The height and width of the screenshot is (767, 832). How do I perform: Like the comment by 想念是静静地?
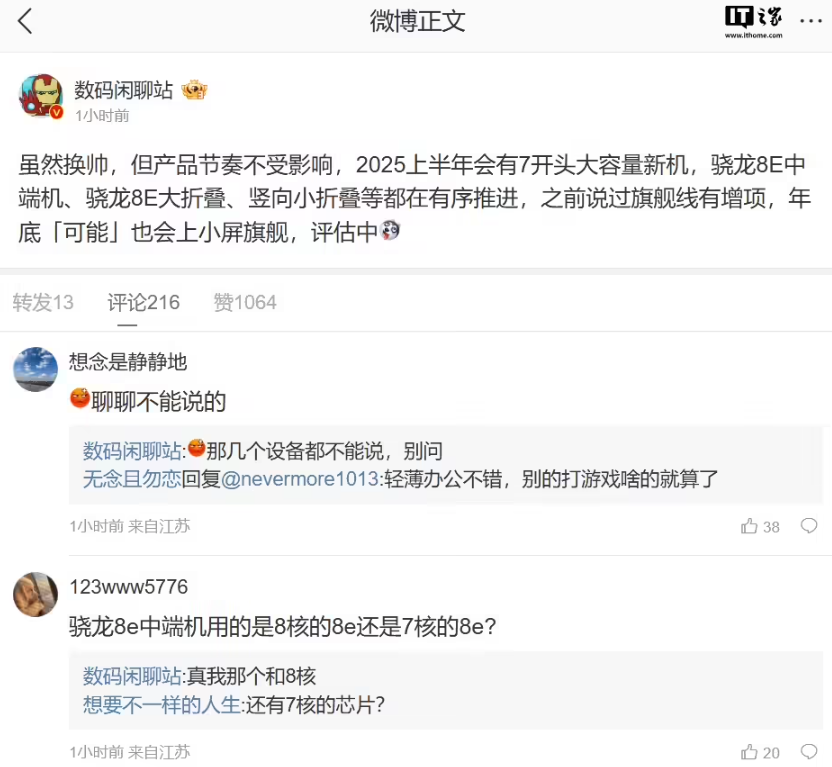[749, 526]
